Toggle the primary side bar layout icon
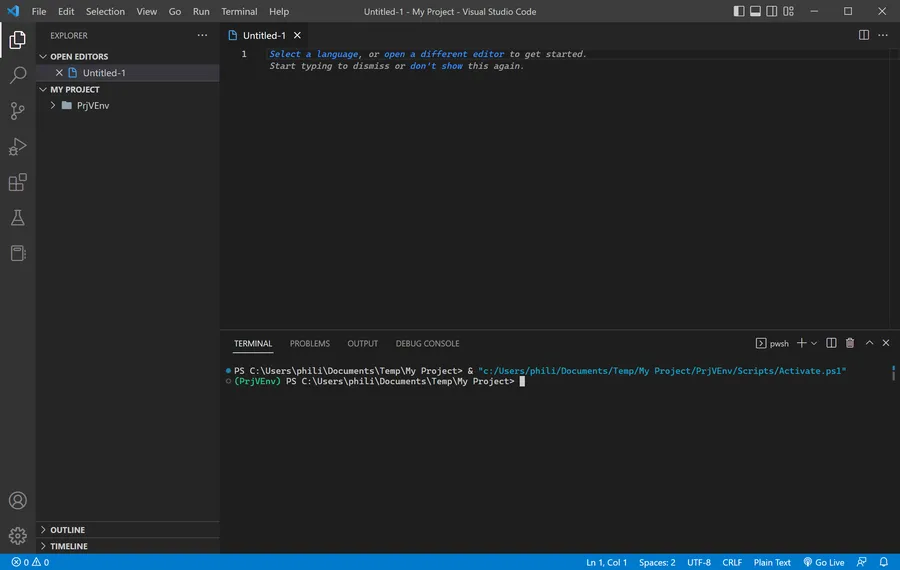This screenshot has width=900, height=570. coord(739,11)
